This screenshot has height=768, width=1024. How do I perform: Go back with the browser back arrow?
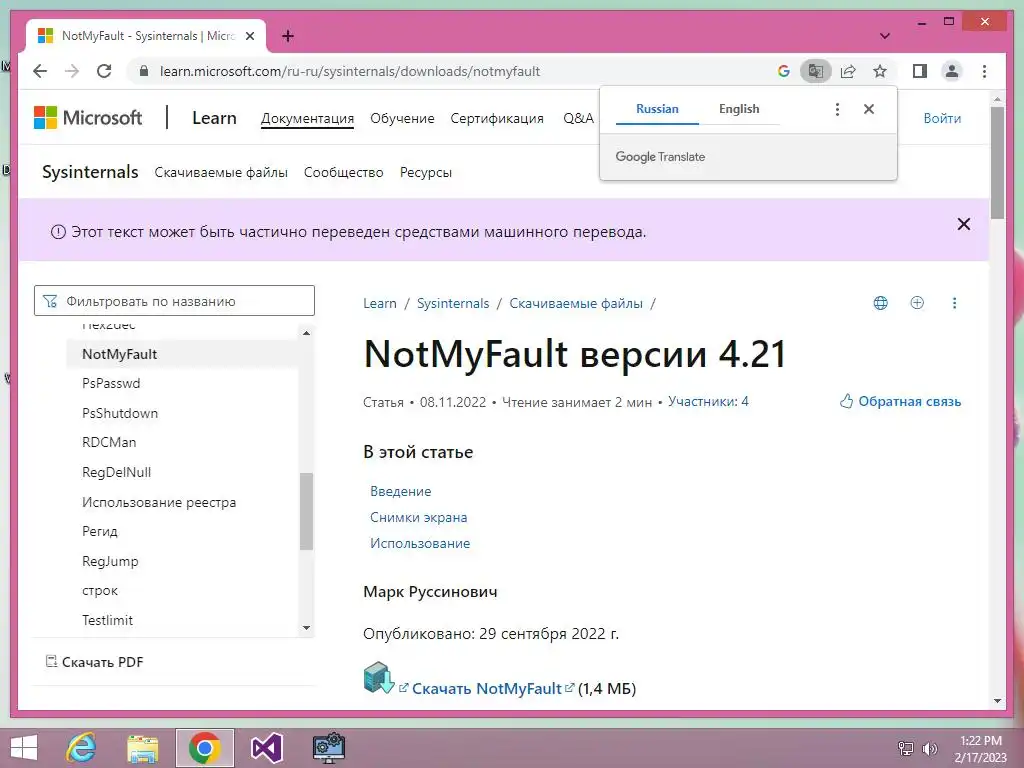pos(40,71)
